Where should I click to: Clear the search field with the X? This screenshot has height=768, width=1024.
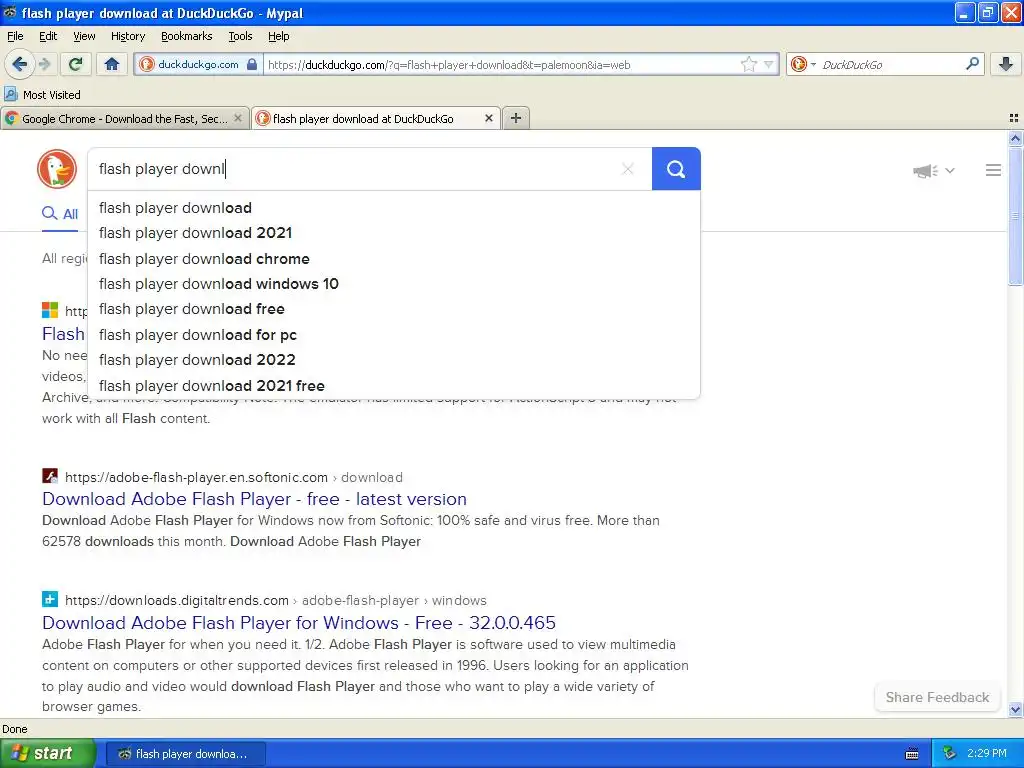(628, 169)
